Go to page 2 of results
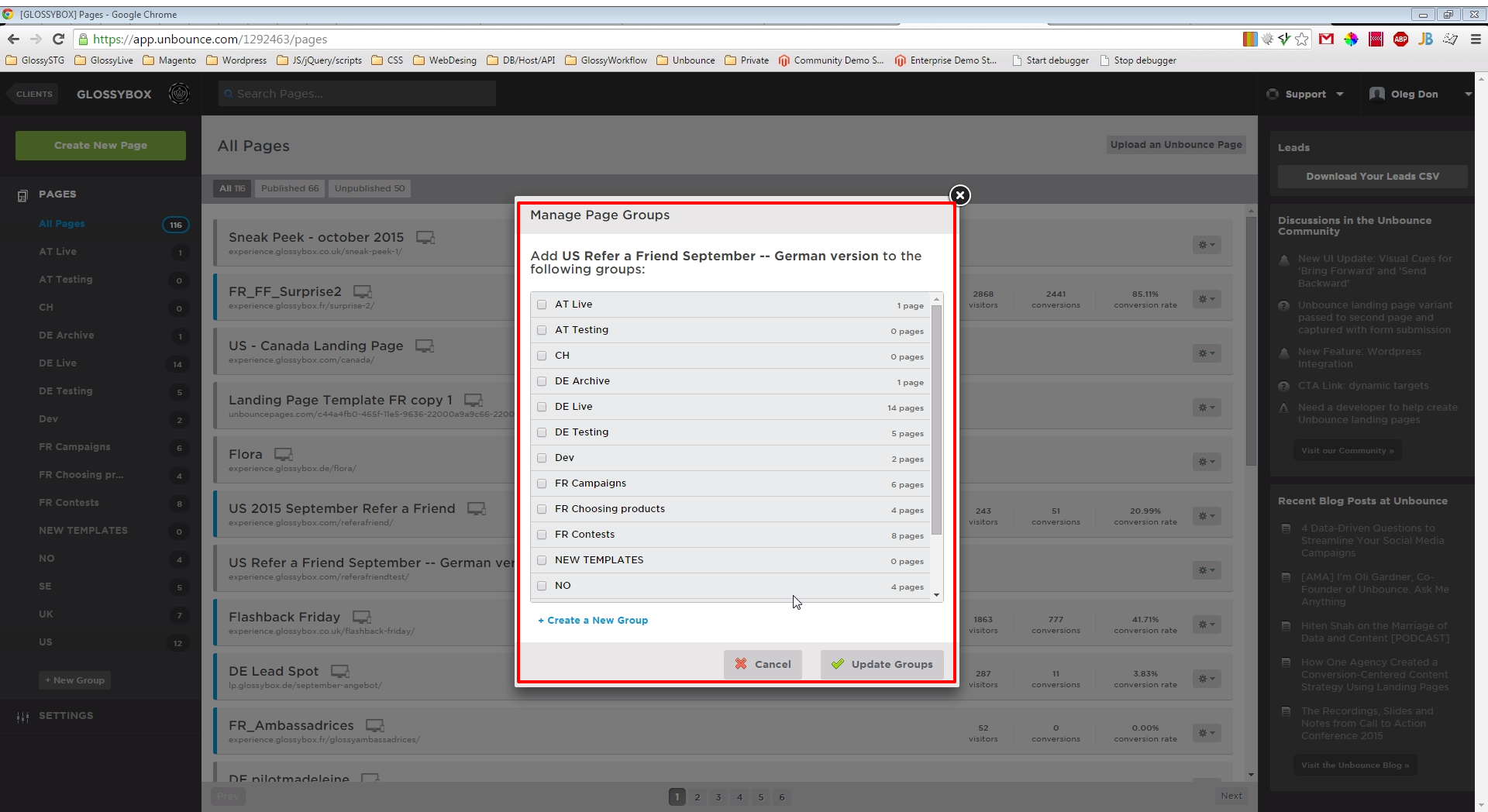 (x=697, y=797)
